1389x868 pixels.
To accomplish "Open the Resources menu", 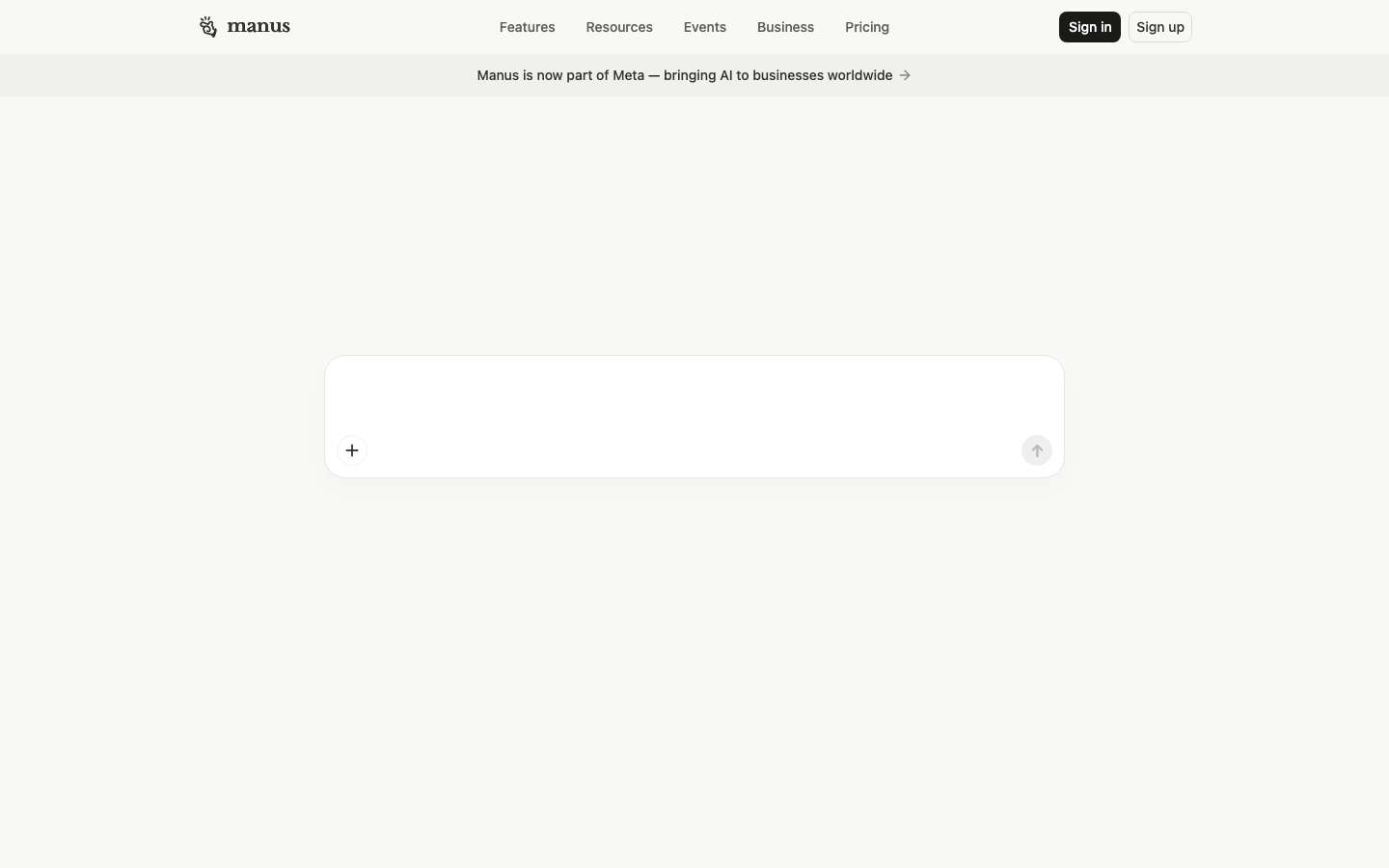I will [619, 27].
